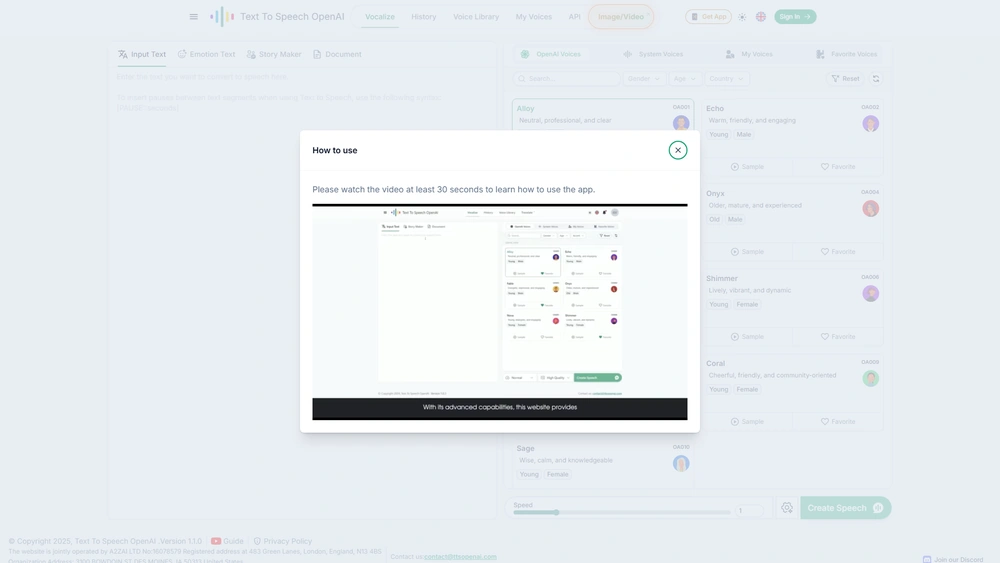Viewport: 1000px width, 563px height.
Task: Favorite the Echo voice
Action: click(838, 166)
